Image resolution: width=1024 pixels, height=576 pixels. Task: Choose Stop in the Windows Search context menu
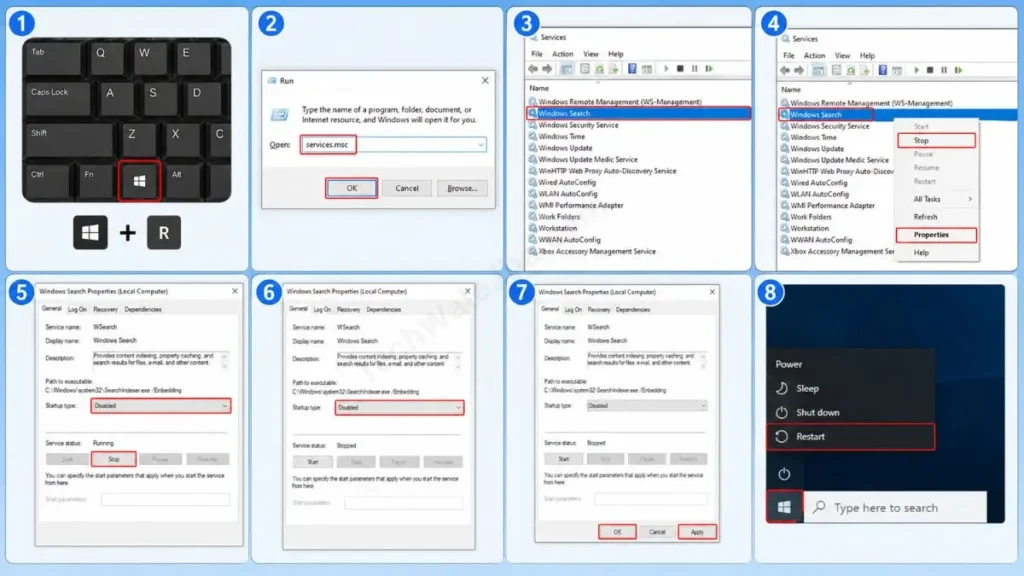coord(936,140)
